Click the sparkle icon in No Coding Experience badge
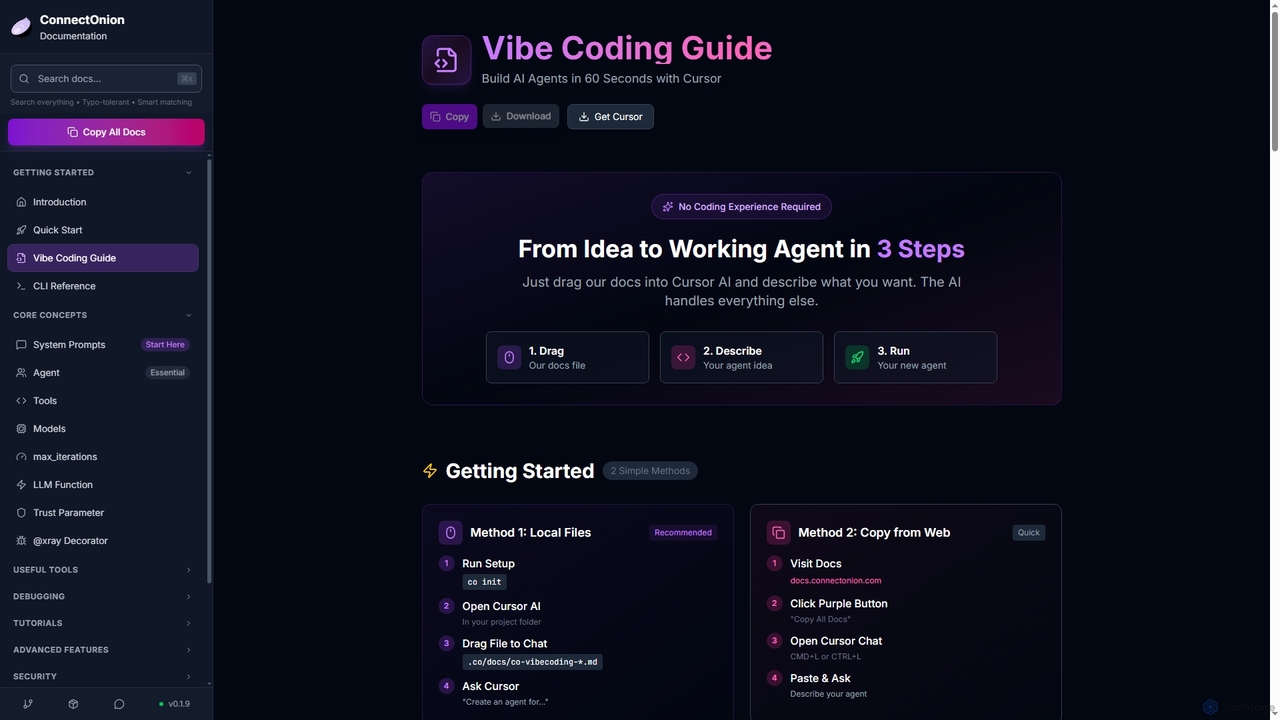This screenshot has height=720, width=1280. click(668, 207)
